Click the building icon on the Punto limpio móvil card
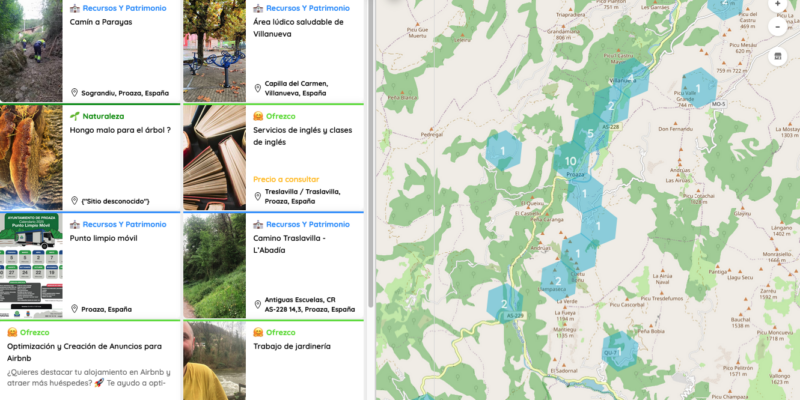 74,224
